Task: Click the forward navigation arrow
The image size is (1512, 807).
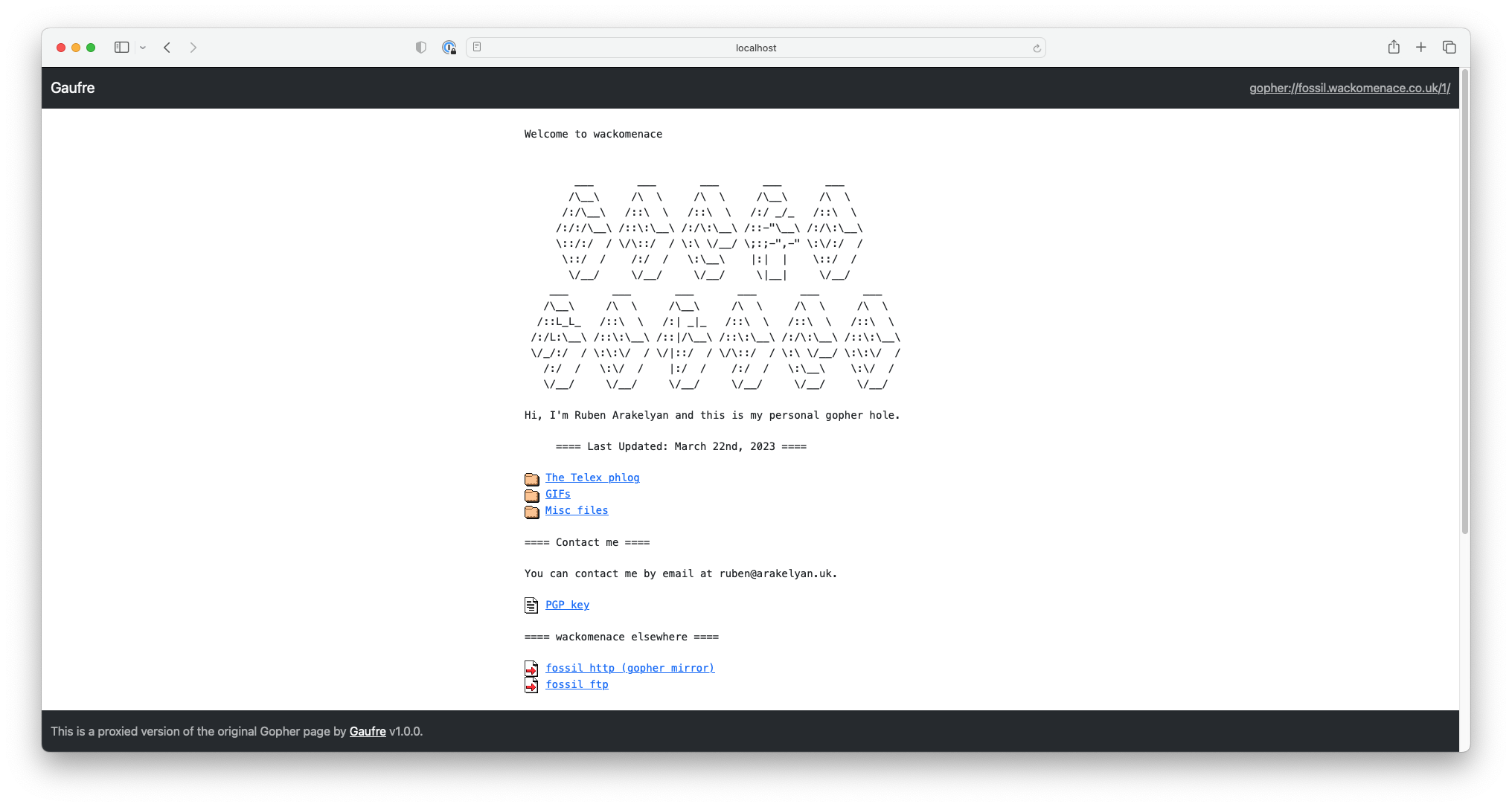Action: point(193,48)
